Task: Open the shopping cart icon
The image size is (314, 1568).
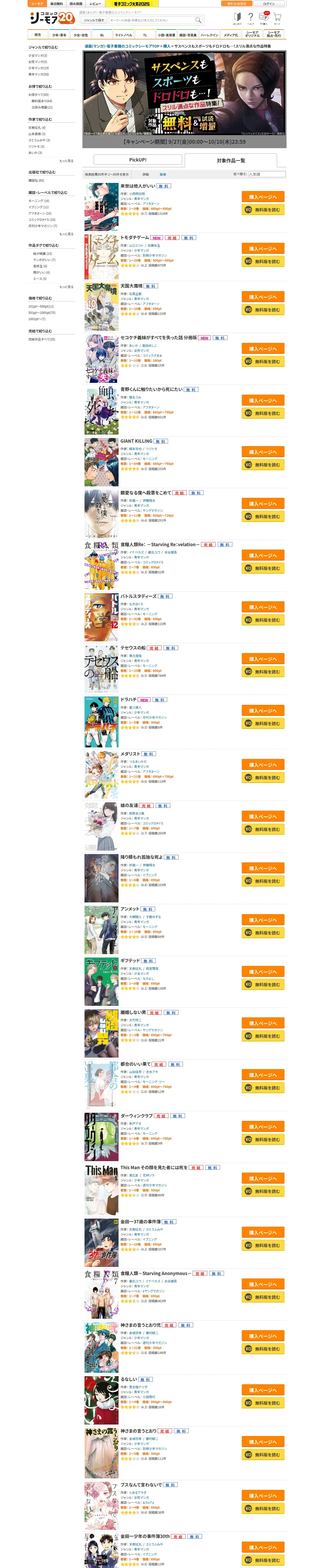Action: (x=277, y=18)
